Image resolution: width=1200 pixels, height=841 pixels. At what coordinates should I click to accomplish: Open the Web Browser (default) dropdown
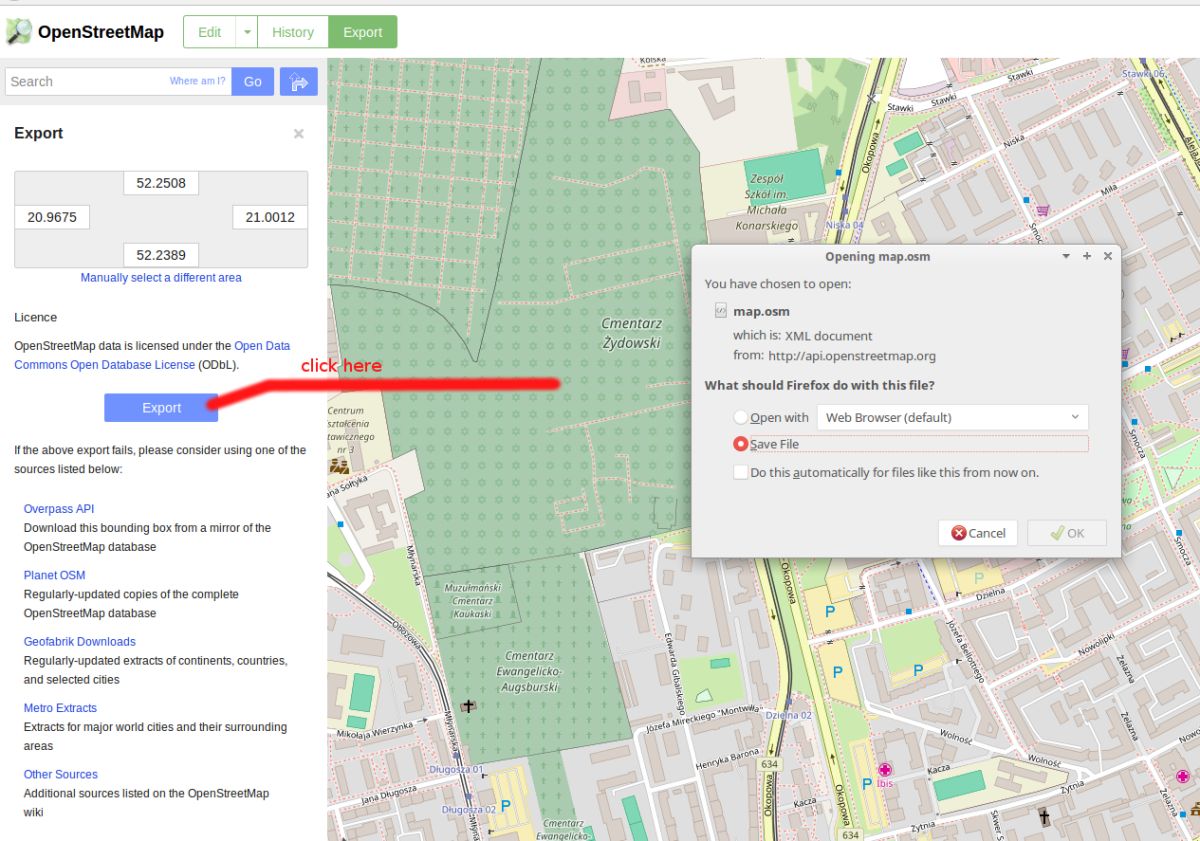tap(952, 417)
